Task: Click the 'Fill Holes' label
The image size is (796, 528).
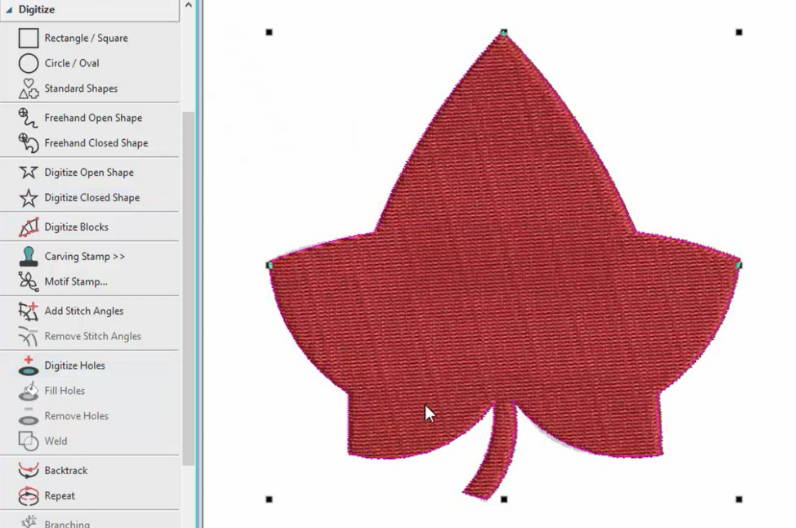Action: (x=65, y=391)
